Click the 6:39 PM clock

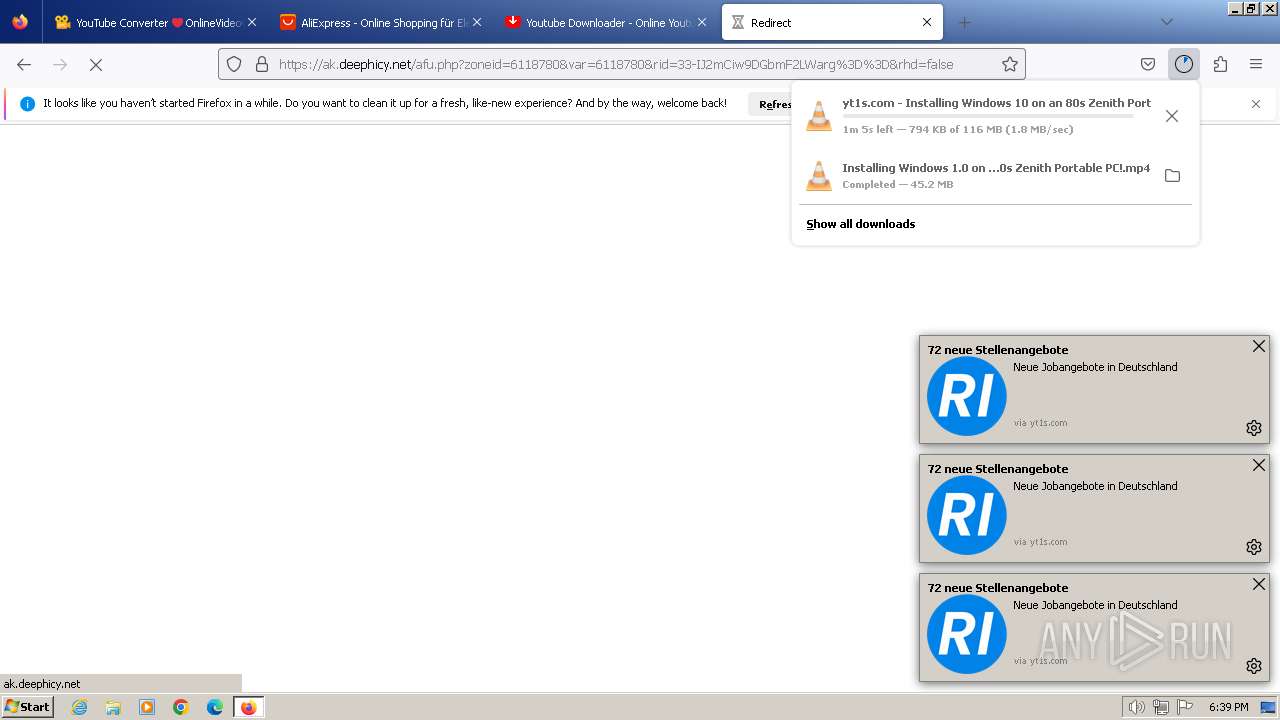pyautogui.click(x=1228, y=707)
